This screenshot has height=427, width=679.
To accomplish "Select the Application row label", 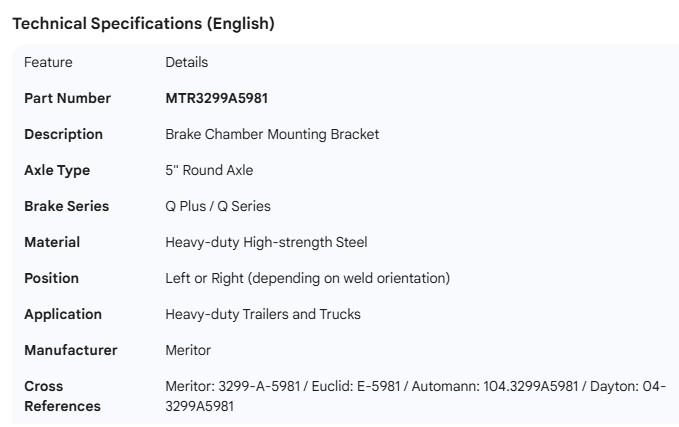I will tap(63, 314).
